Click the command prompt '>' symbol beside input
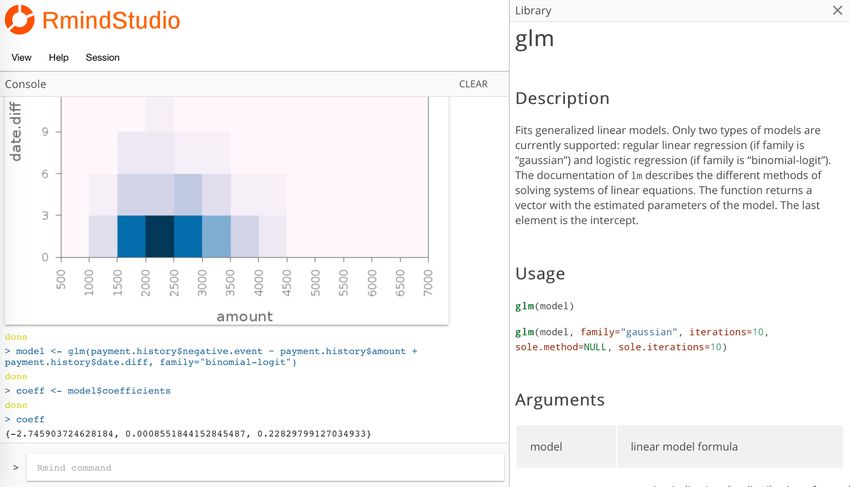This screenshot has width=850, height=487. (x=16, y=467)
